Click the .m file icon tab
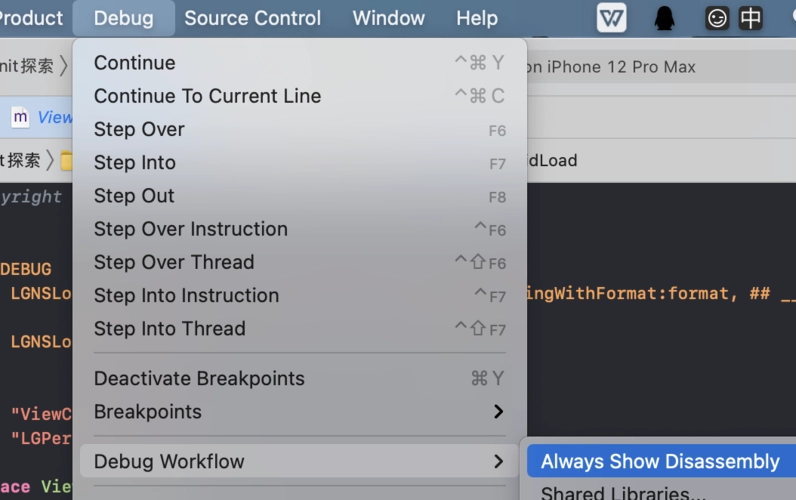The width and height of the screenshot is (796, 500). coord(20,117)
